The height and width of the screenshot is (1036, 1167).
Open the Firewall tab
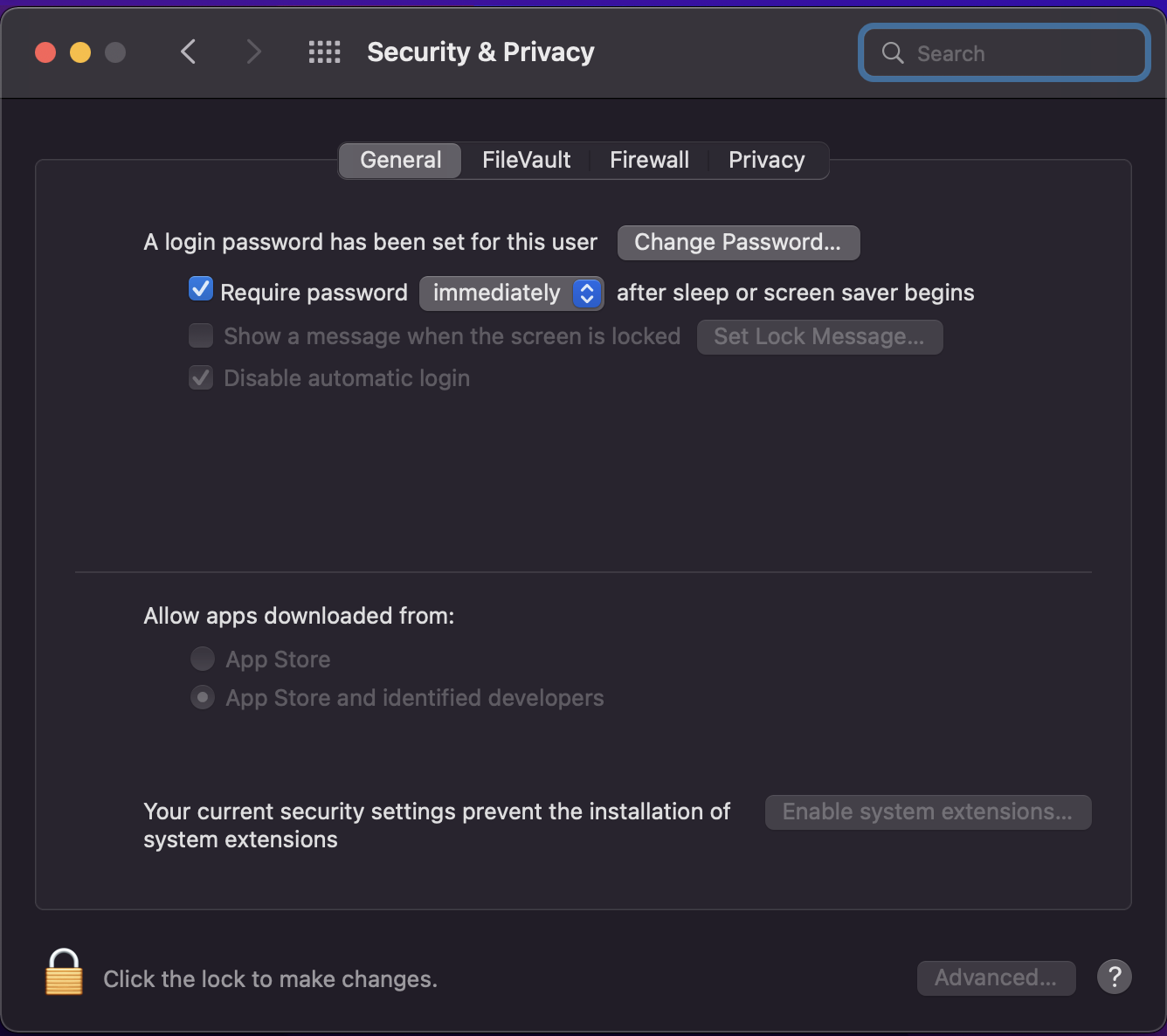649,160
